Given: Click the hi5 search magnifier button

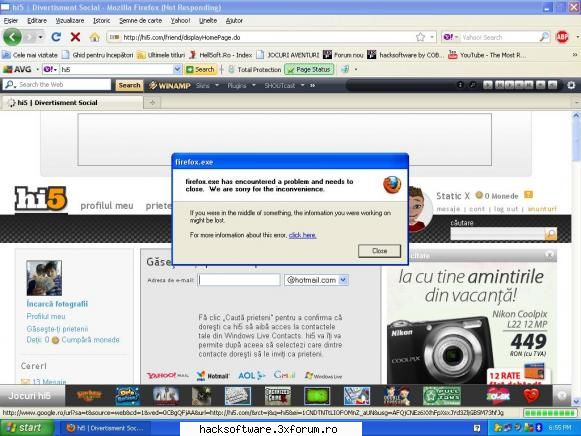Looking at the screenshot, I should [x=551, y=234].
